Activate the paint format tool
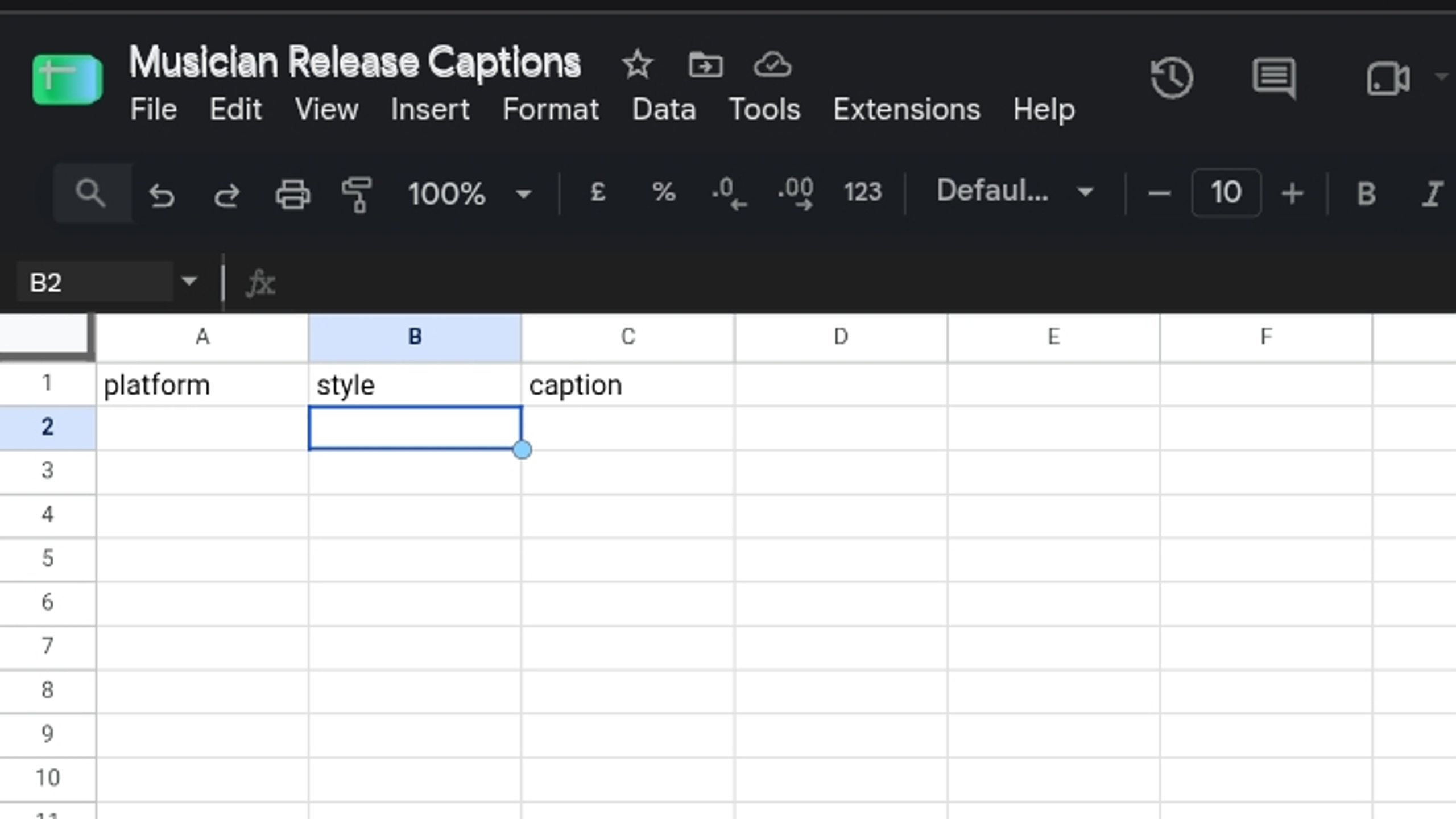 357,194
